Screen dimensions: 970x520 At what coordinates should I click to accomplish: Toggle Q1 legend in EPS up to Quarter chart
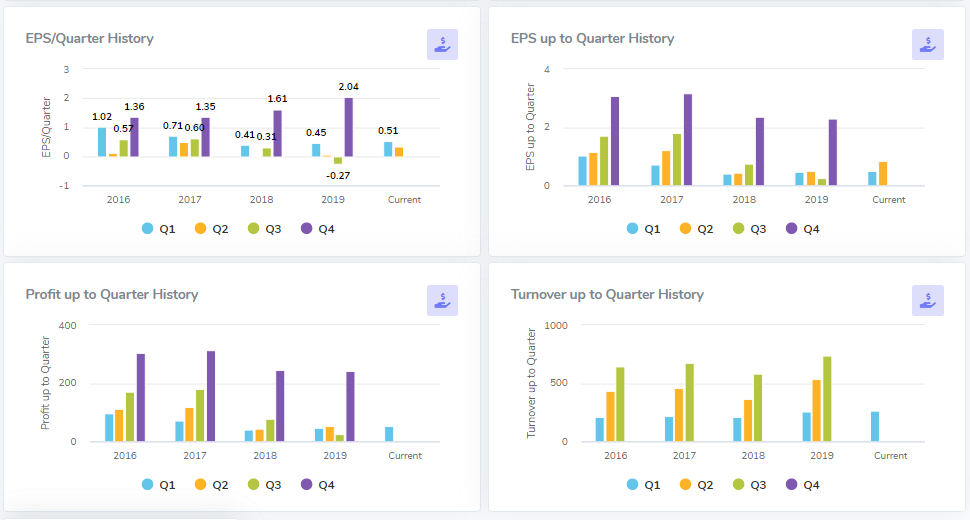[x=643, y=229]
